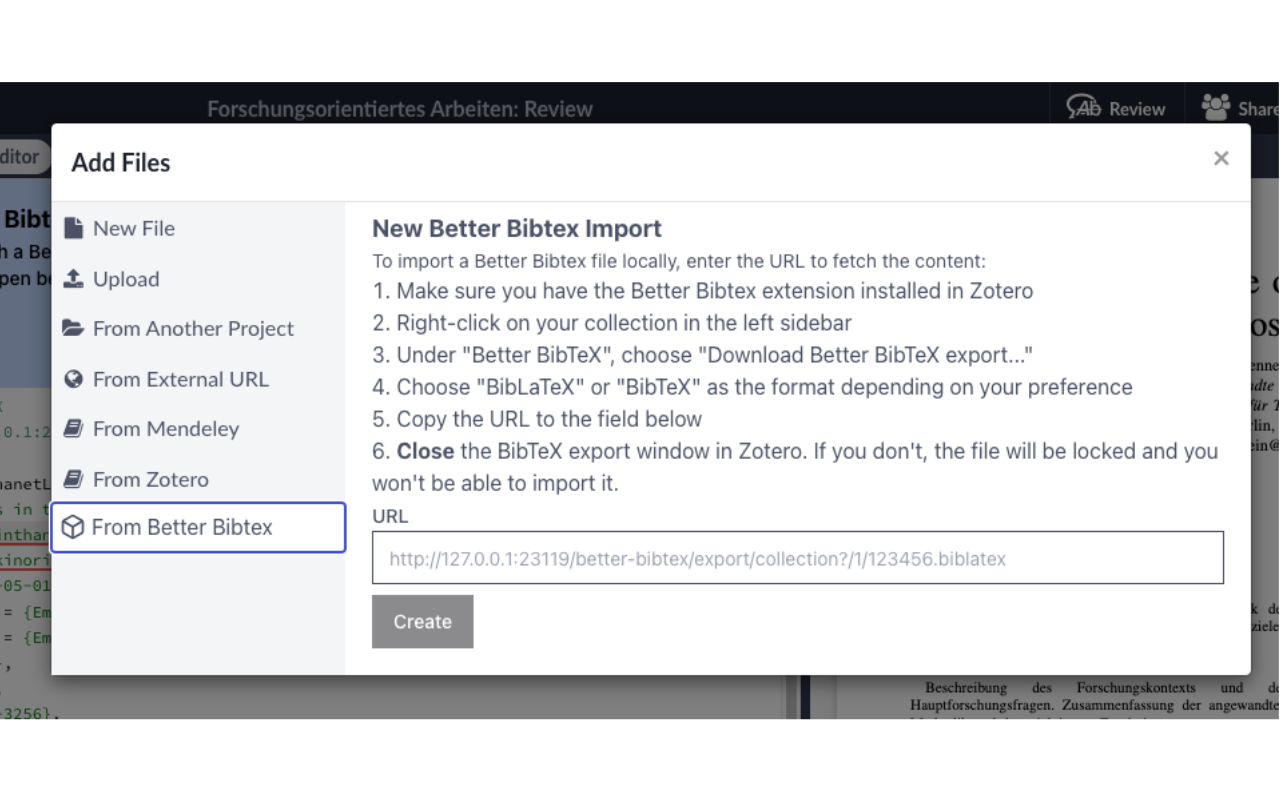Image resolution: width=1280 pixels, height=800 pixels.
Task: Select the "From Mendeley" text entry
Action: click(x=166, y=428)
